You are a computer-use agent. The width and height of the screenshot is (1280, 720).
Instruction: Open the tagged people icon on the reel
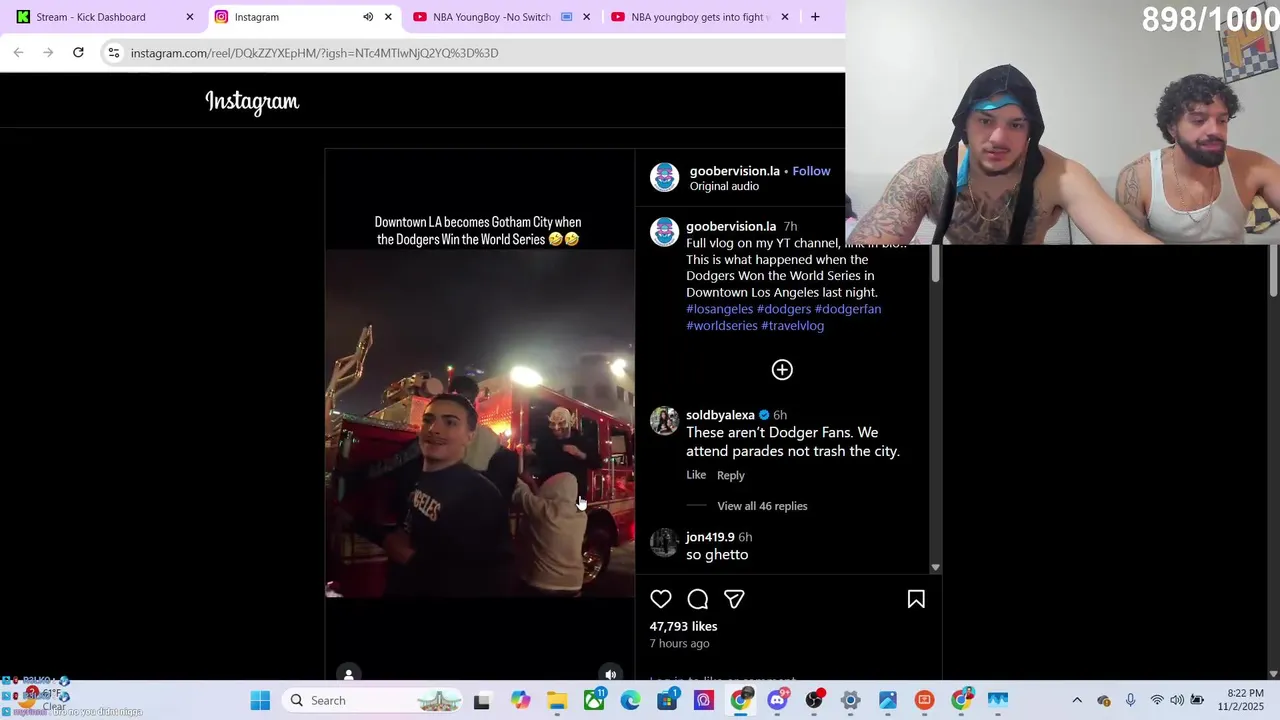point(348,675)
